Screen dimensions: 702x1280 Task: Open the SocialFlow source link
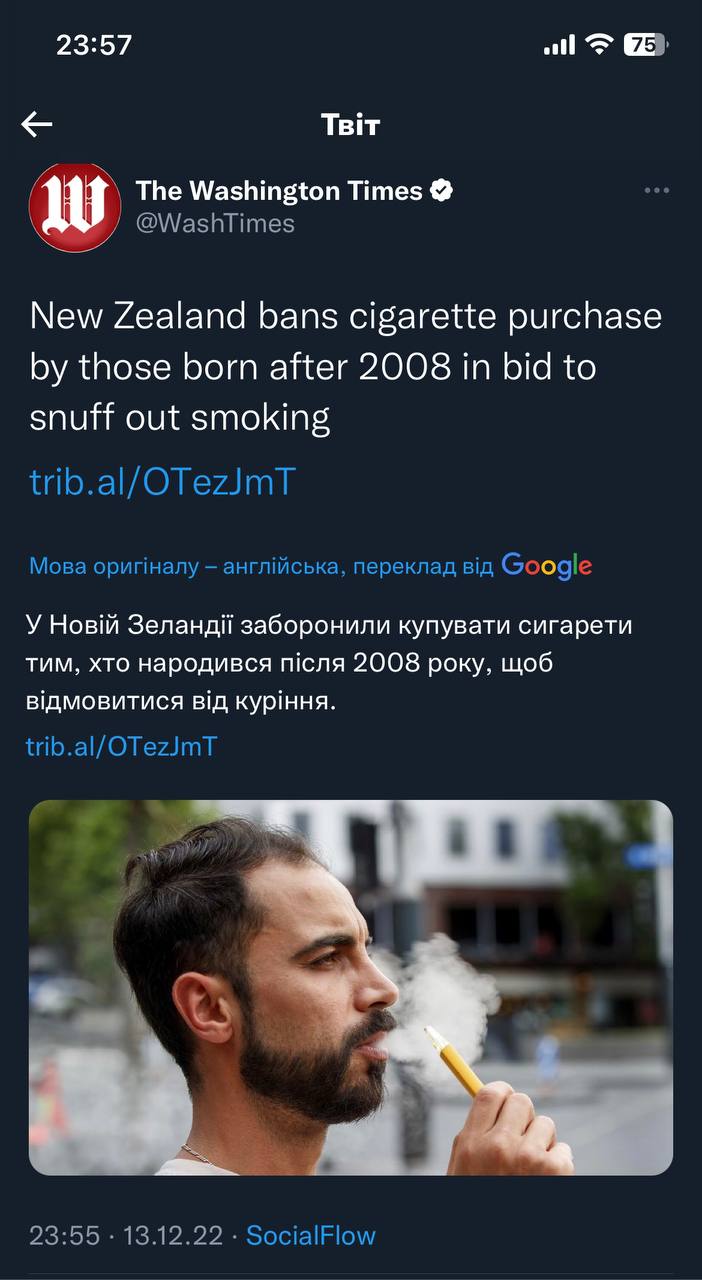[x=311, y=1235]
